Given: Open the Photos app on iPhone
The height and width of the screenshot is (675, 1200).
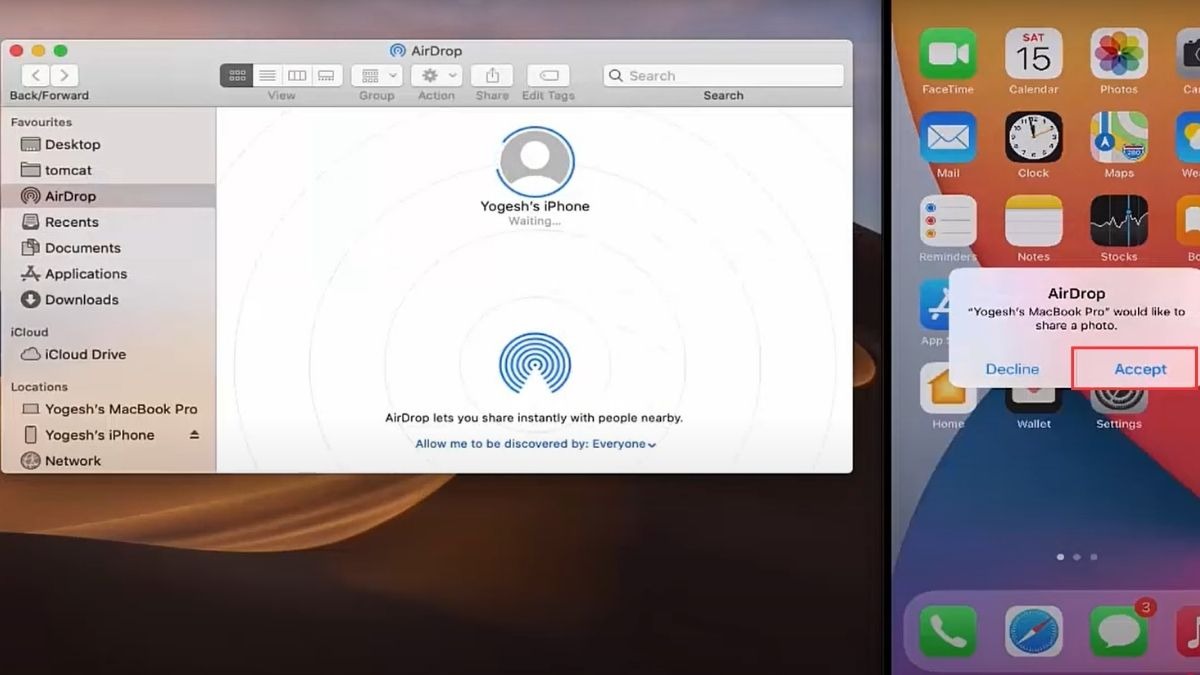Looking at the screenshot, I should [x=1119, y=54].
